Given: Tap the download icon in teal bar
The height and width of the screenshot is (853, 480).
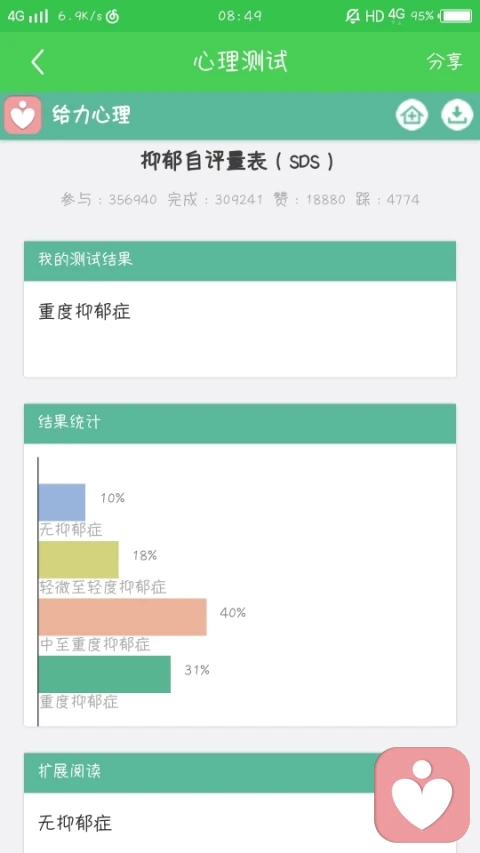Looking at the screenshot, I should 457,115.
